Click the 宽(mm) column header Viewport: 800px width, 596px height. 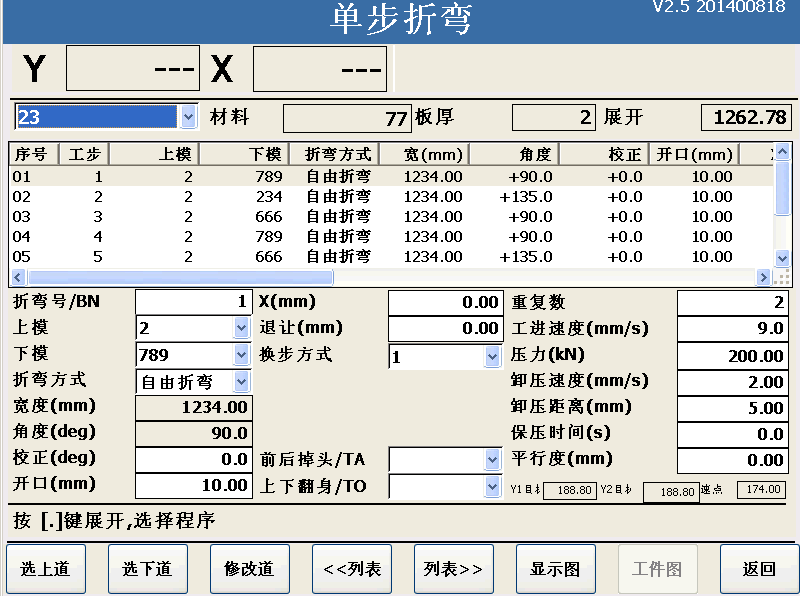(x=424, y=154)
